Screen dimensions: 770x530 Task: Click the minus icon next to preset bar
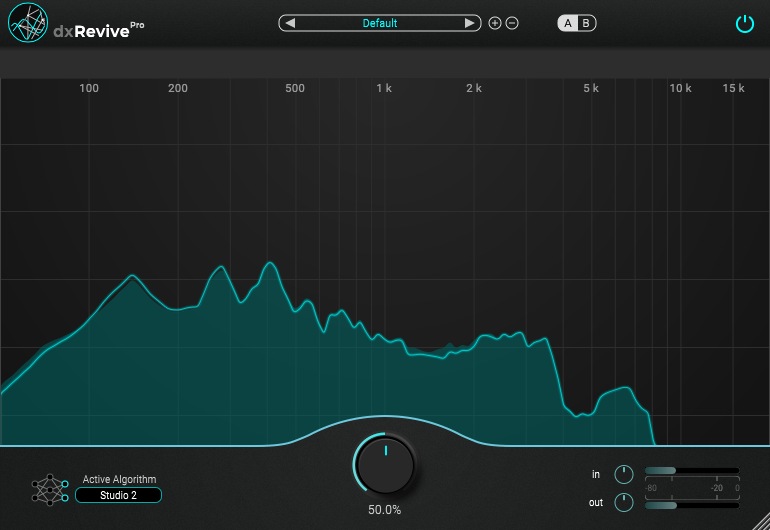(x=512, y=23)
